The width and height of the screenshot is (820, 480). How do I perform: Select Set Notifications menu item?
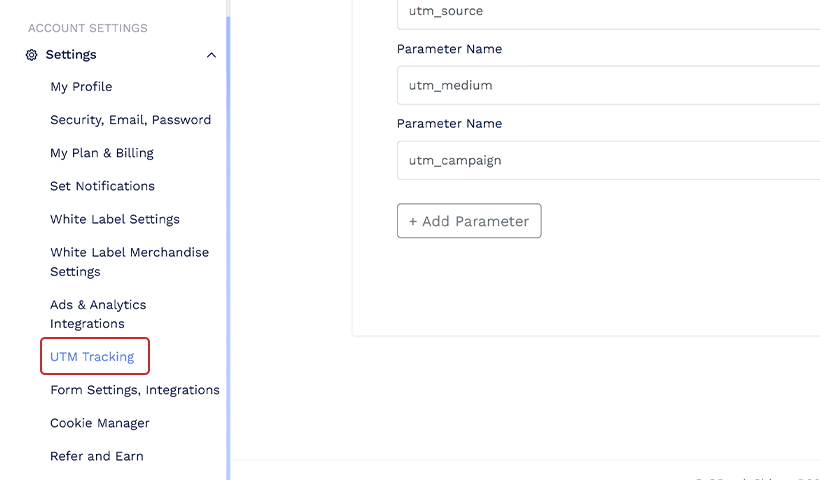coord(102,186)
